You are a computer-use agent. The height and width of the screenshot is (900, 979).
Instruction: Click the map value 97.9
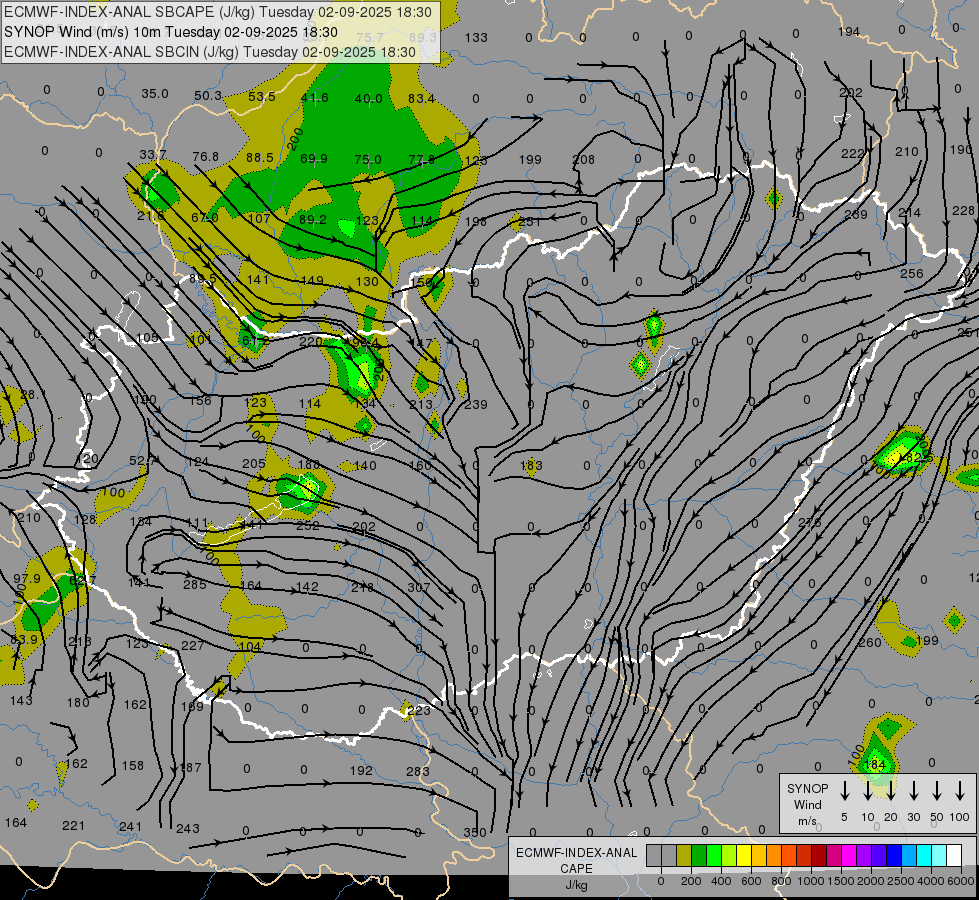coord(27,579)
